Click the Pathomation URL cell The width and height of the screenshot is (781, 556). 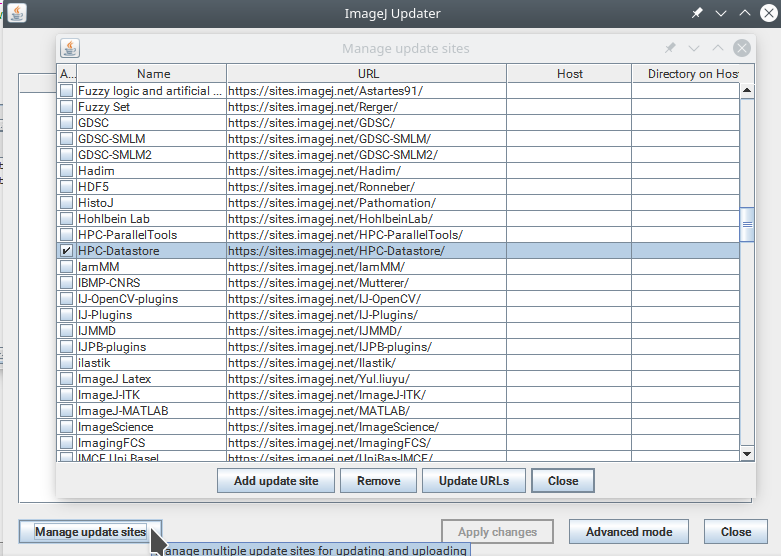coord(367,203)
